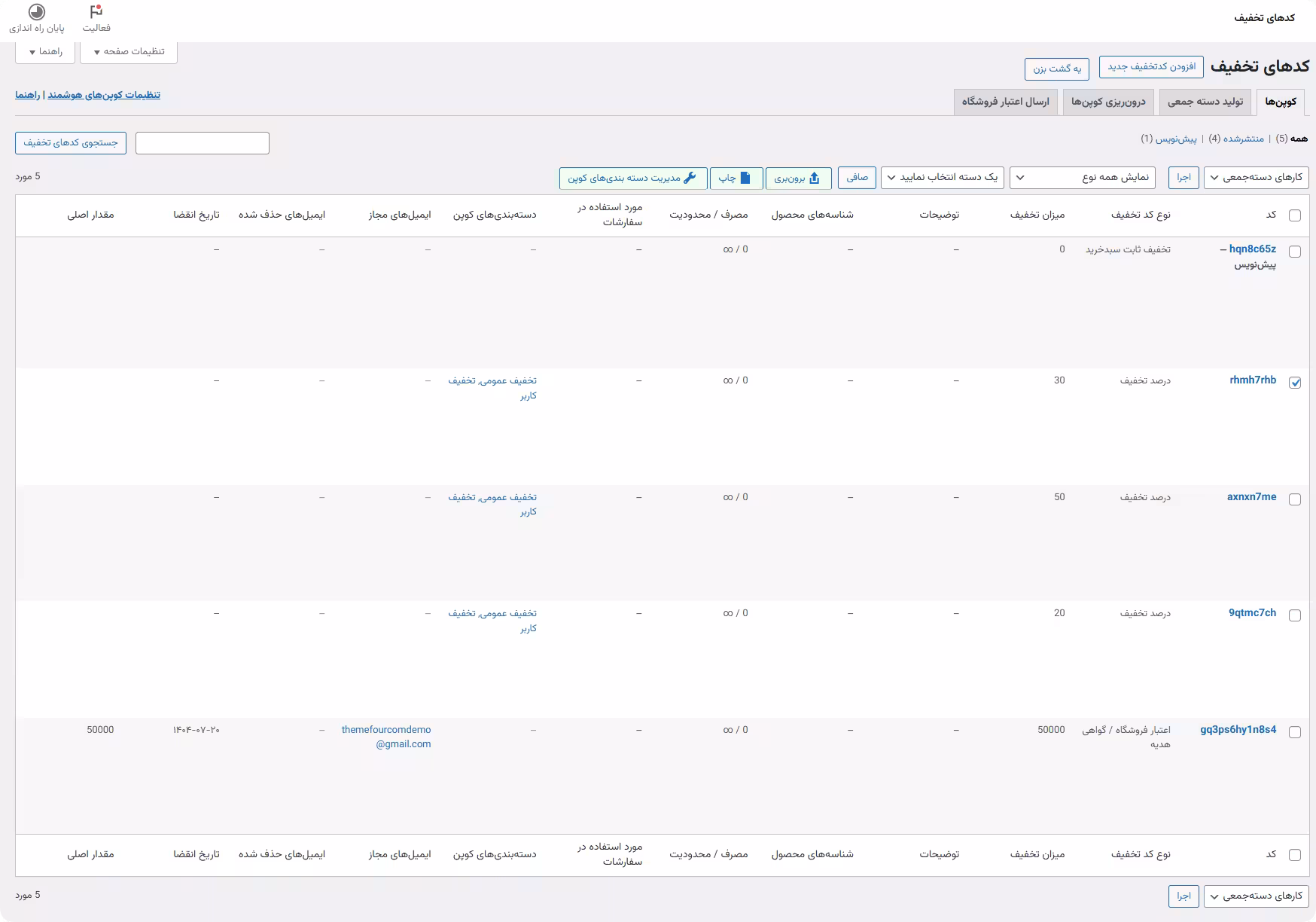Click the export upload icon on برون‌بری
1316x922 pixels.
click(814, 179)
